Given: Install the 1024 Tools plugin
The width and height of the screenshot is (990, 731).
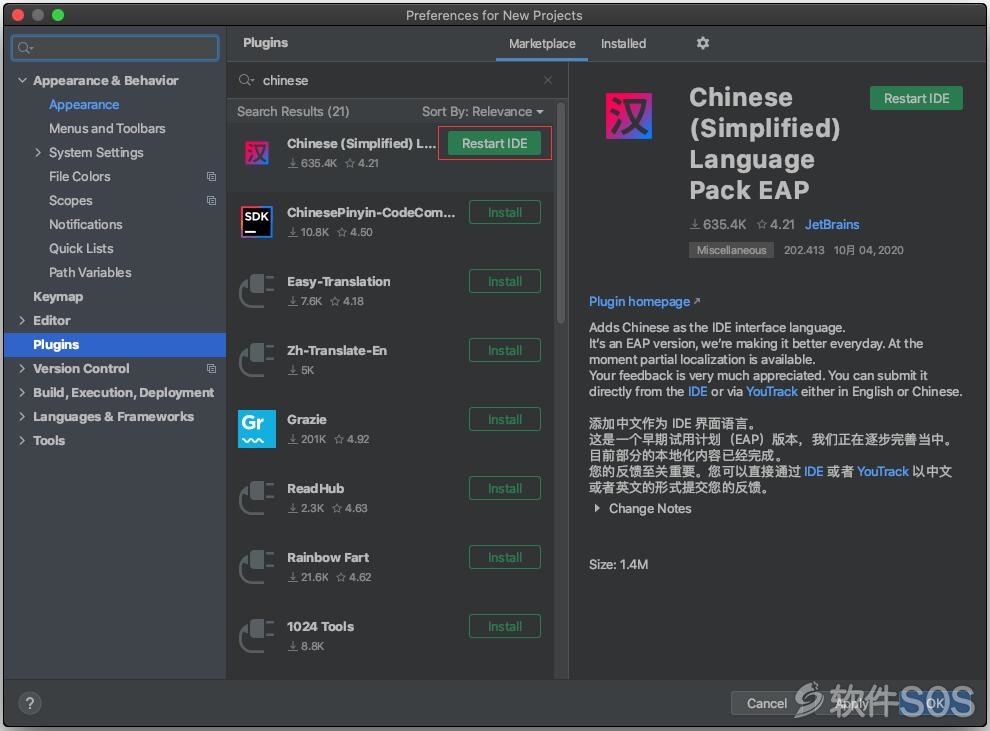Looking at the screenshot, I should tap(504, 626).
